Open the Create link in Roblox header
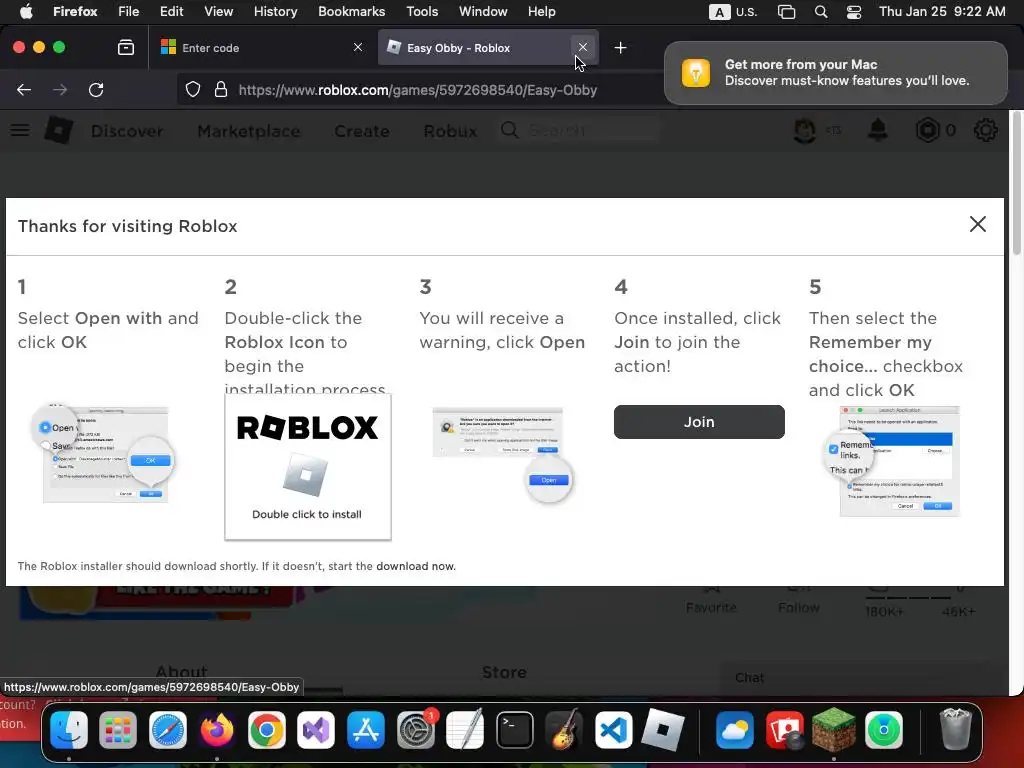Screen dimensions: 1024x768 (362, 131)
